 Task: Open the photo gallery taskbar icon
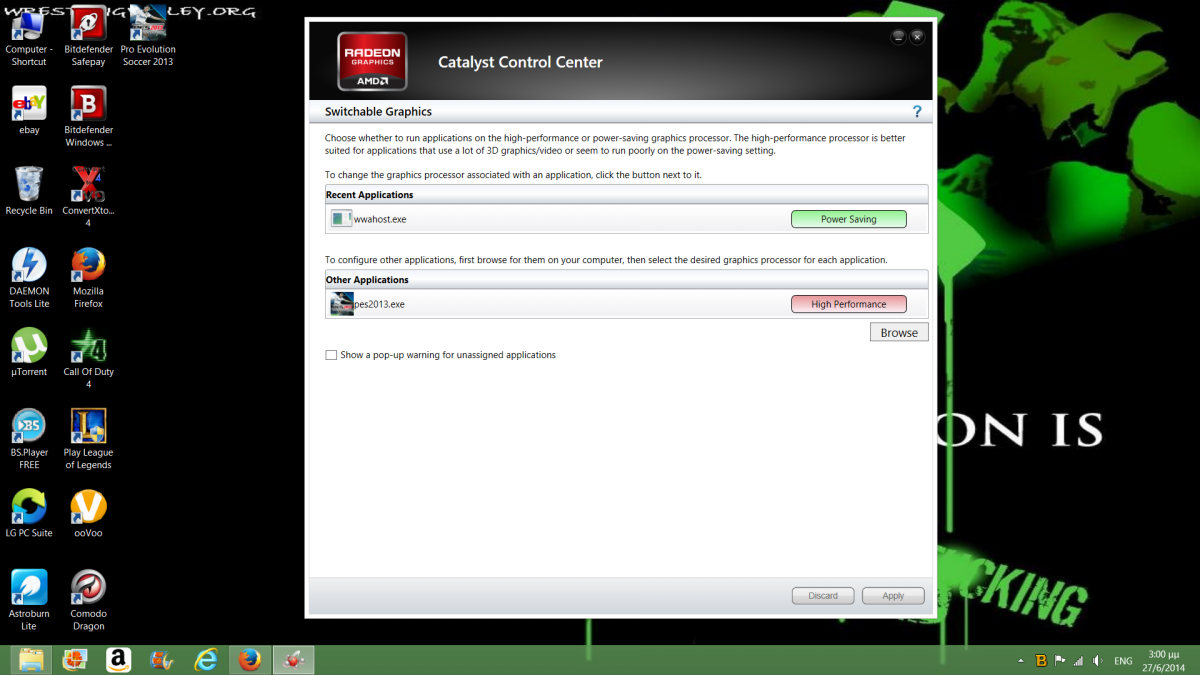pyautogui.click(x=75, y=660)
